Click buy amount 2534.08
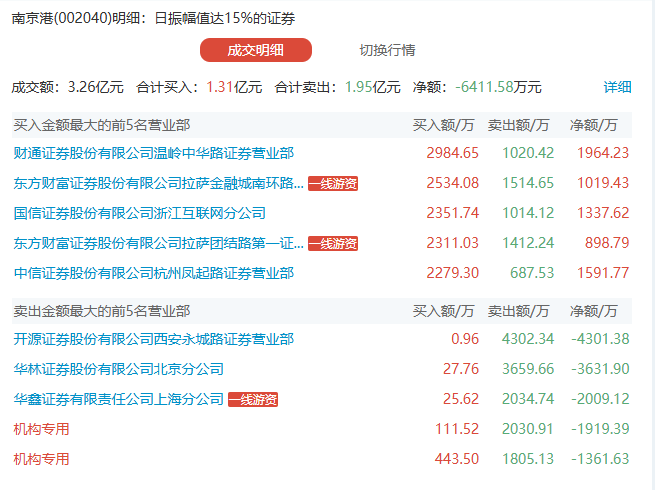655x490 pixels. (x=452, y=183)
